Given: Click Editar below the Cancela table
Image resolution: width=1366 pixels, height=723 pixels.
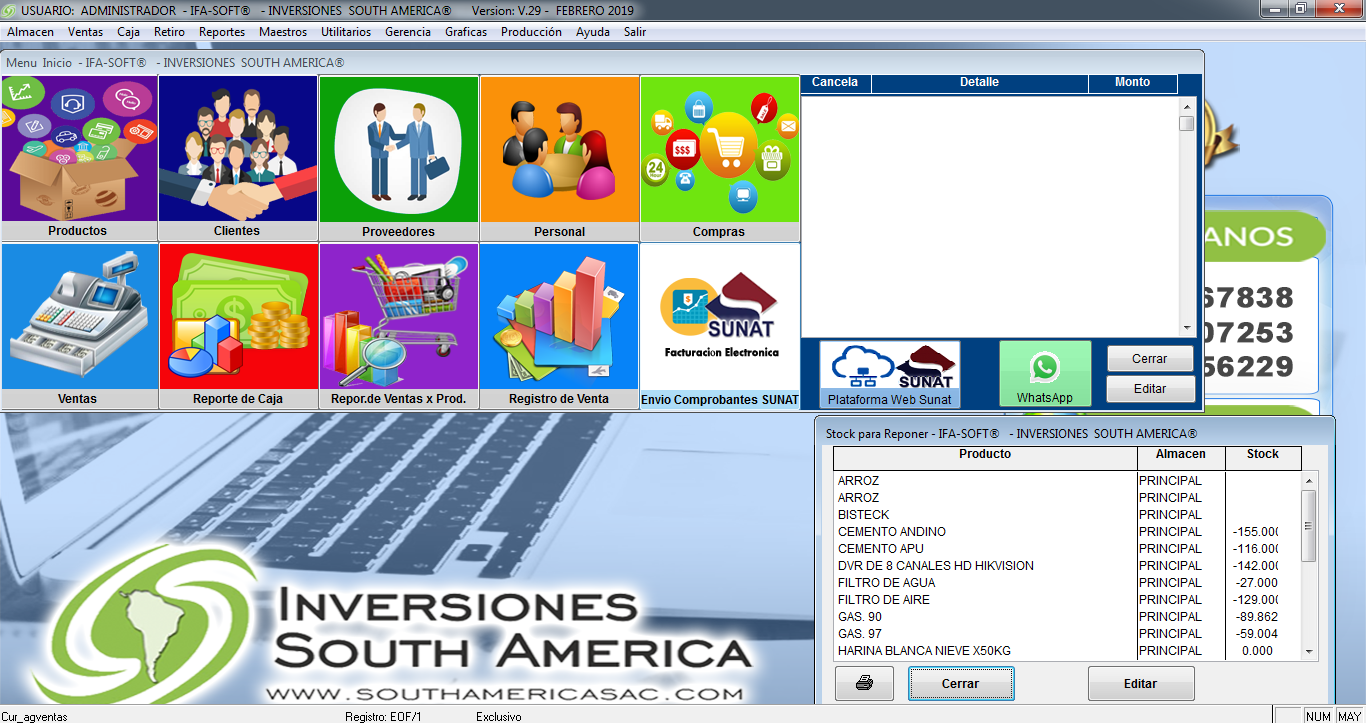Looking at the screenshot, I should (x=1150, y=389).
